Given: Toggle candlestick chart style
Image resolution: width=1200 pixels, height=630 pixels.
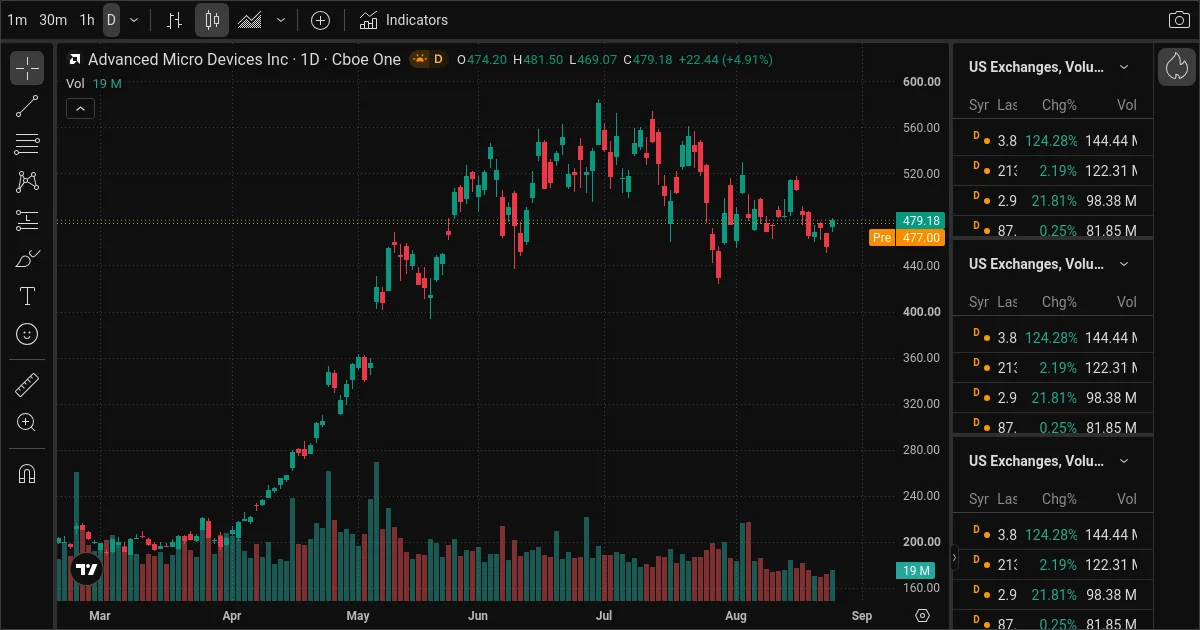Looking at the screenshot, I should pos(211,20).
